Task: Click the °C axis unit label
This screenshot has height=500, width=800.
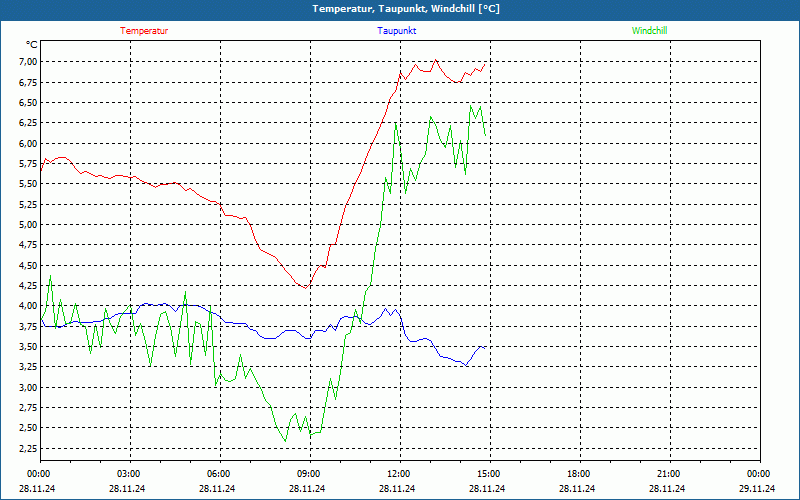Action: coord(32,45)
